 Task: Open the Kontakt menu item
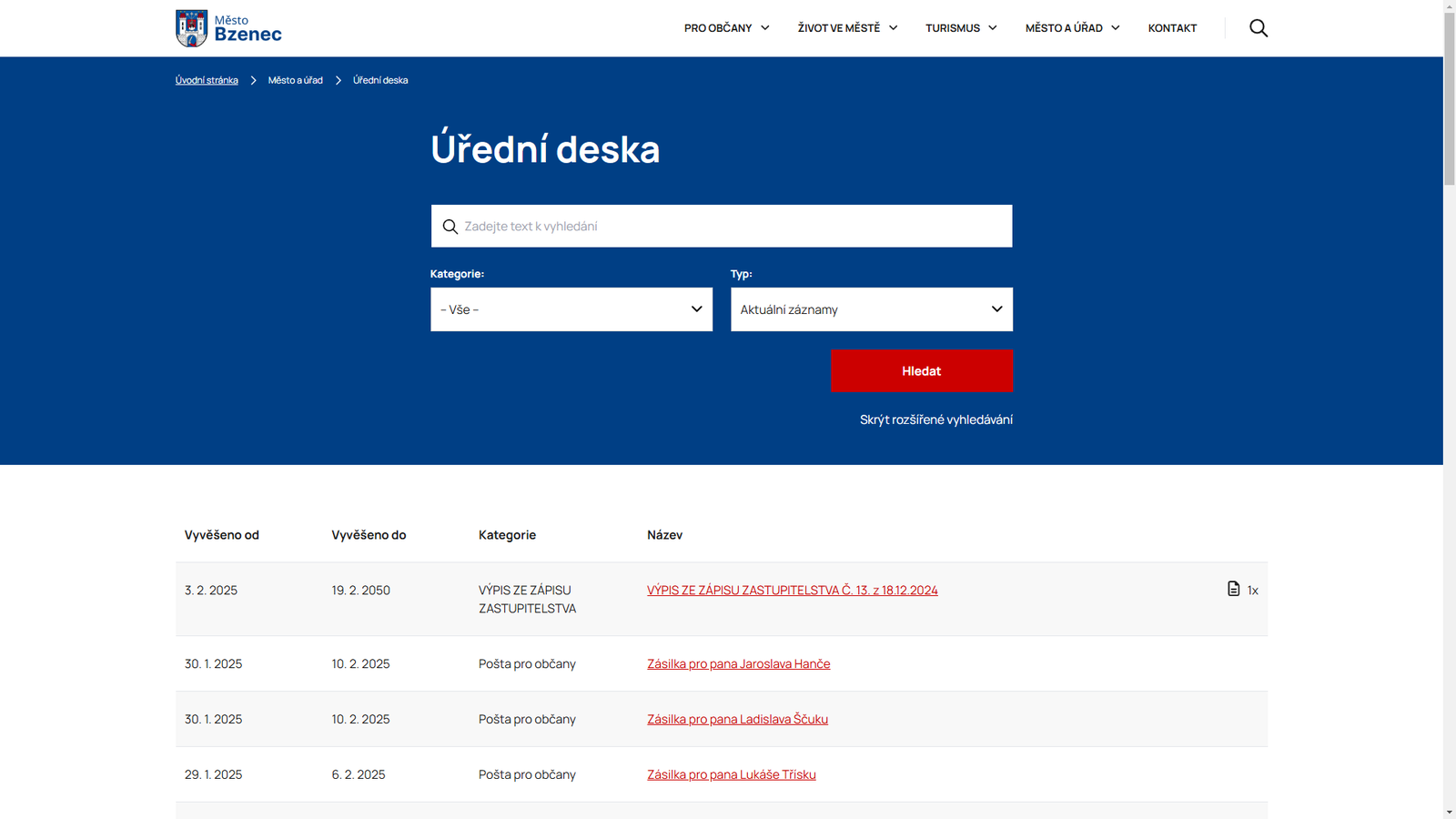point(1172,28)
